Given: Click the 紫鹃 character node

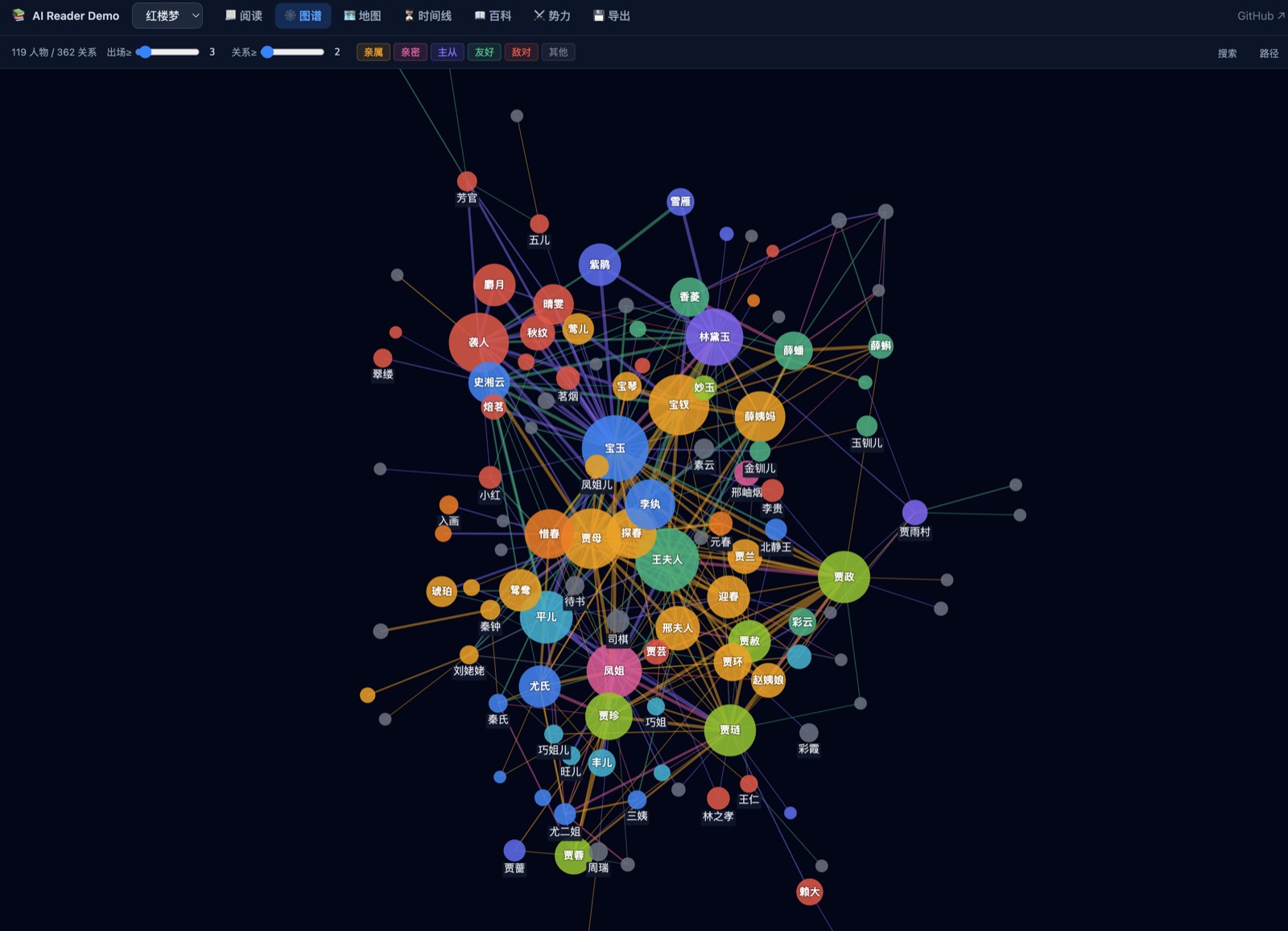Looking at the screenshot, I should coord(600,264).
